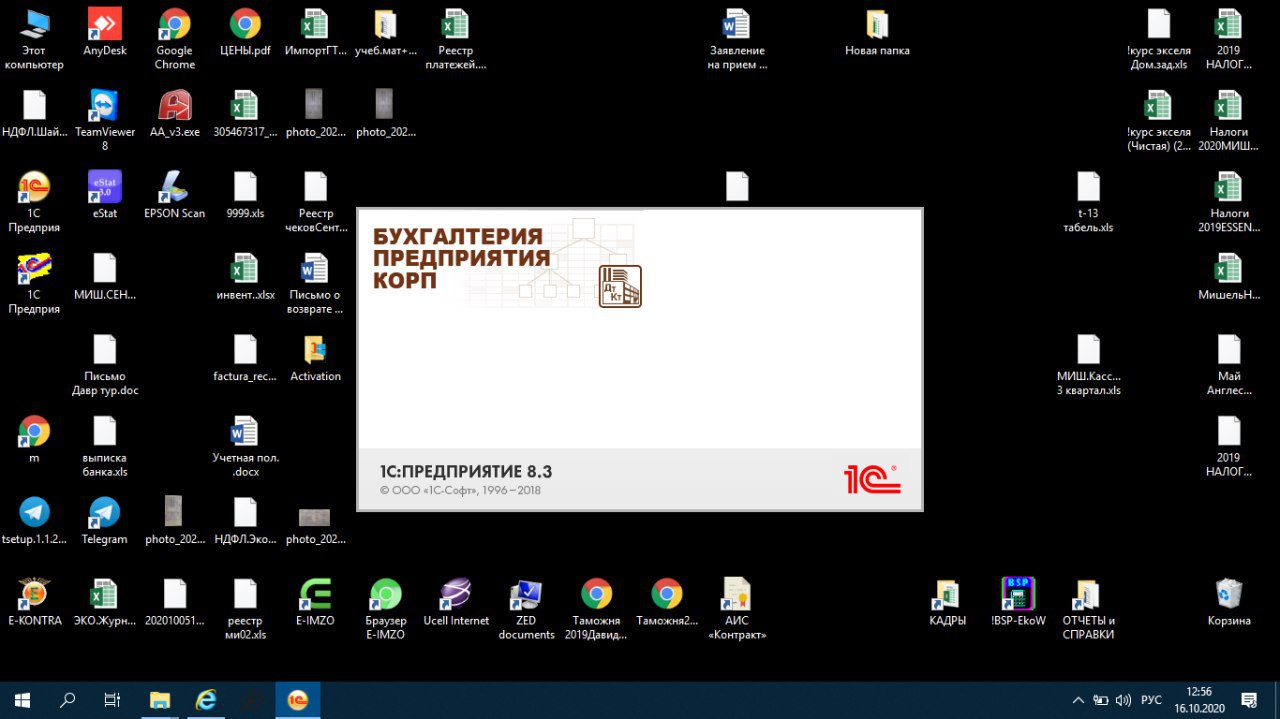Launch the Ucell Internet shortcut
This screenshot has width=1280, height=719.
[456, 602]
